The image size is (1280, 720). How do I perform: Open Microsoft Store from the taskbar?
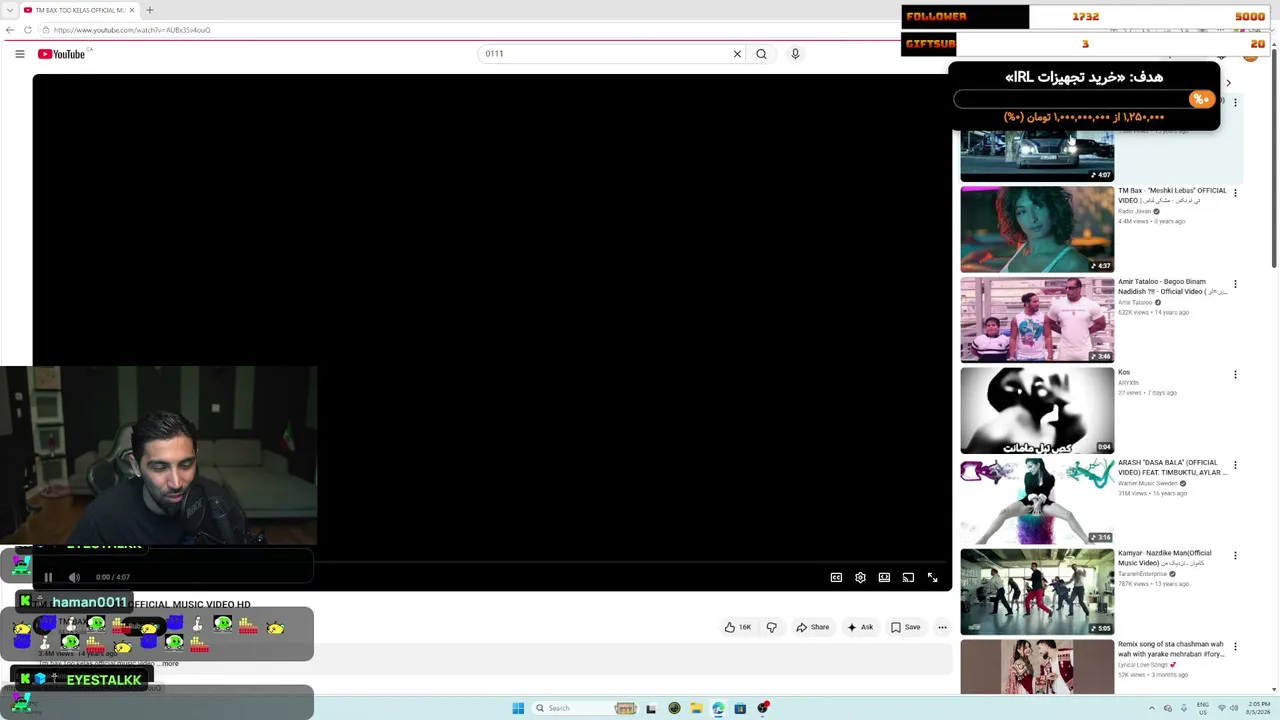pos(740,708)
